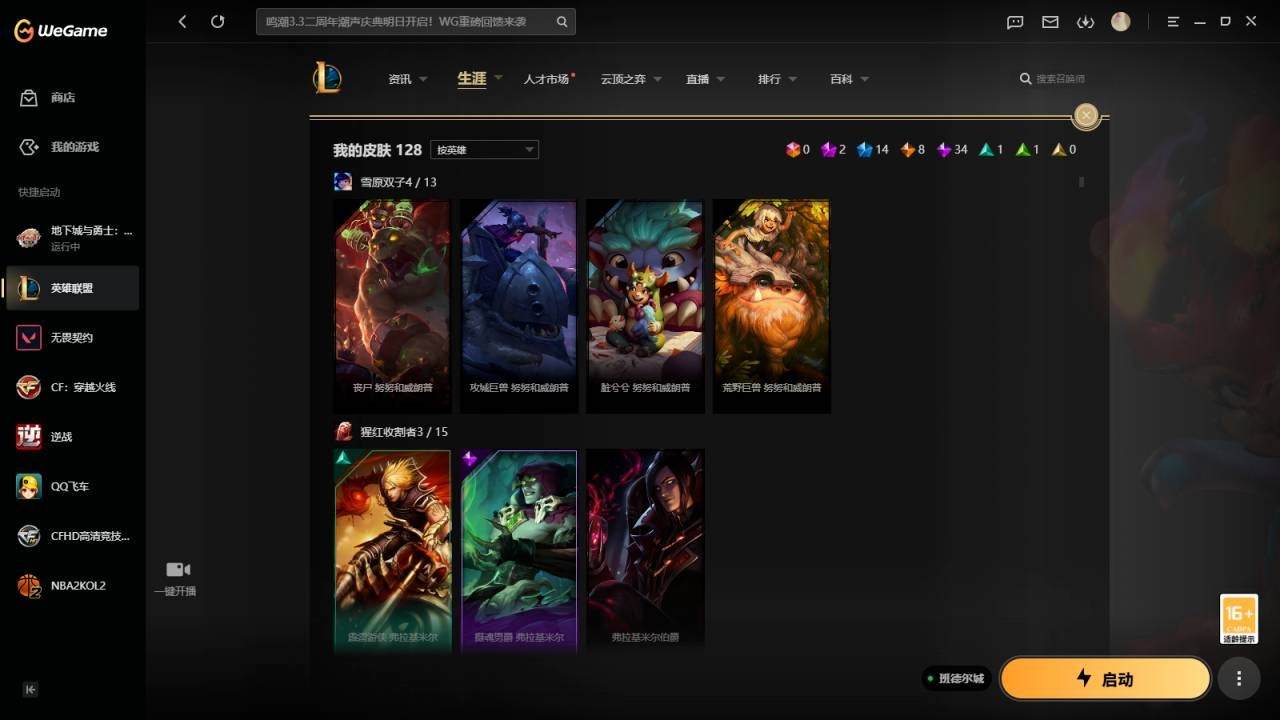Click the top search bar field

pos(415,21)
